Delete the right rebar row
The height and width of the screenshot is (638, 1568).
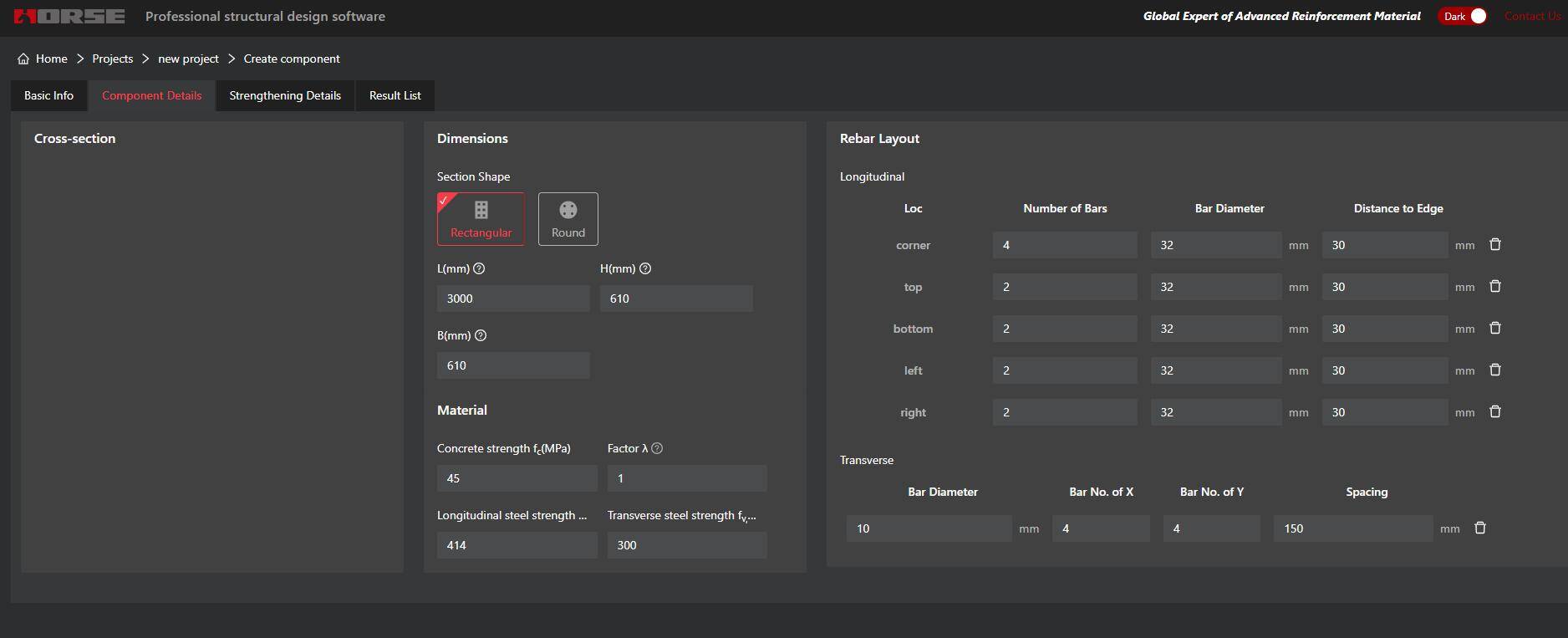click(1495, 412)
